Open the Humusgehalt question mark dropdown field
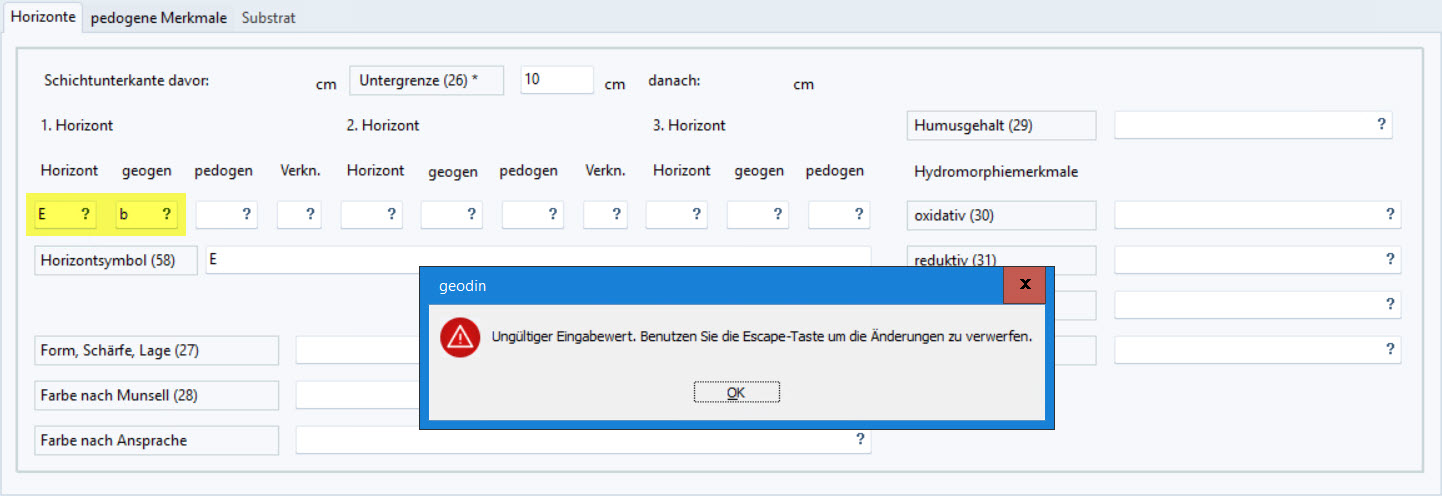The image size is (1442, 496). pos(1253,125)
